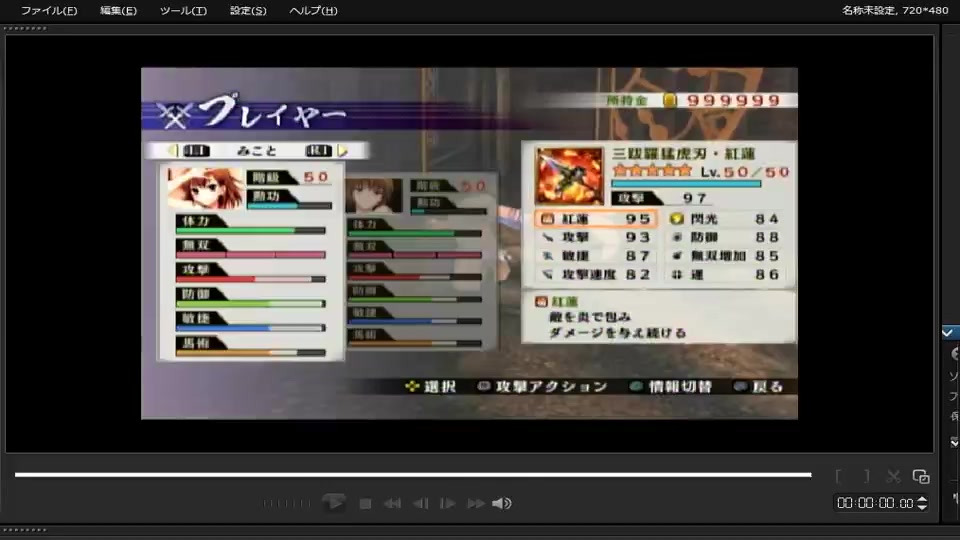Viewport: 960px width, 540px height.
Task: Open the ファイル(F) menu
Action: 49,10
